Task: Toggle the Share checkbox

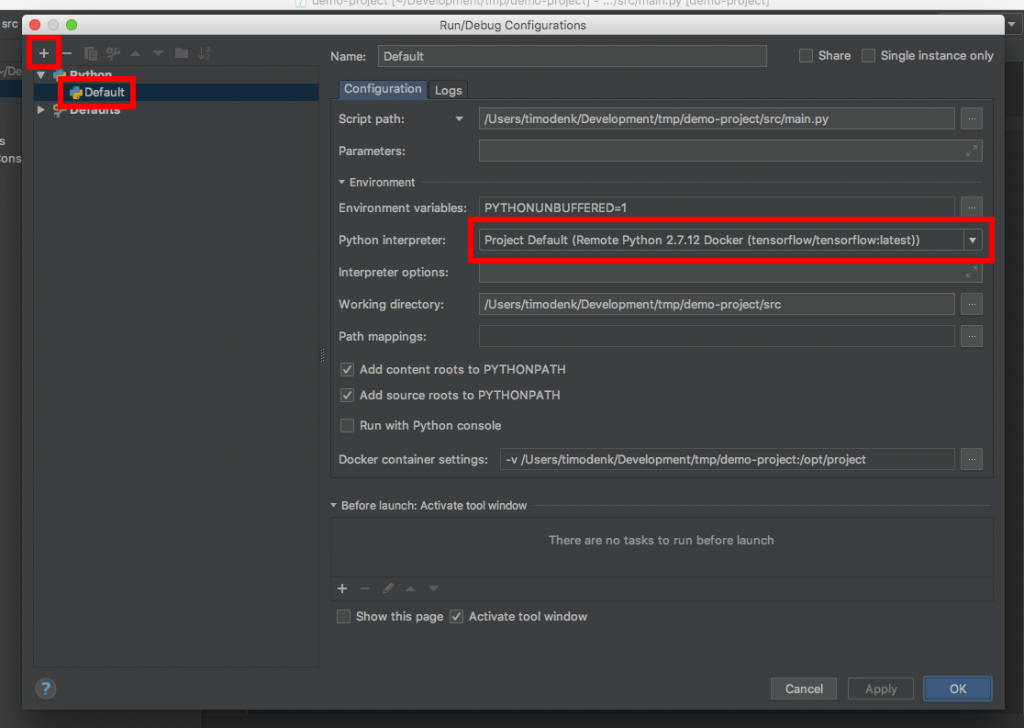Action: 806,55
